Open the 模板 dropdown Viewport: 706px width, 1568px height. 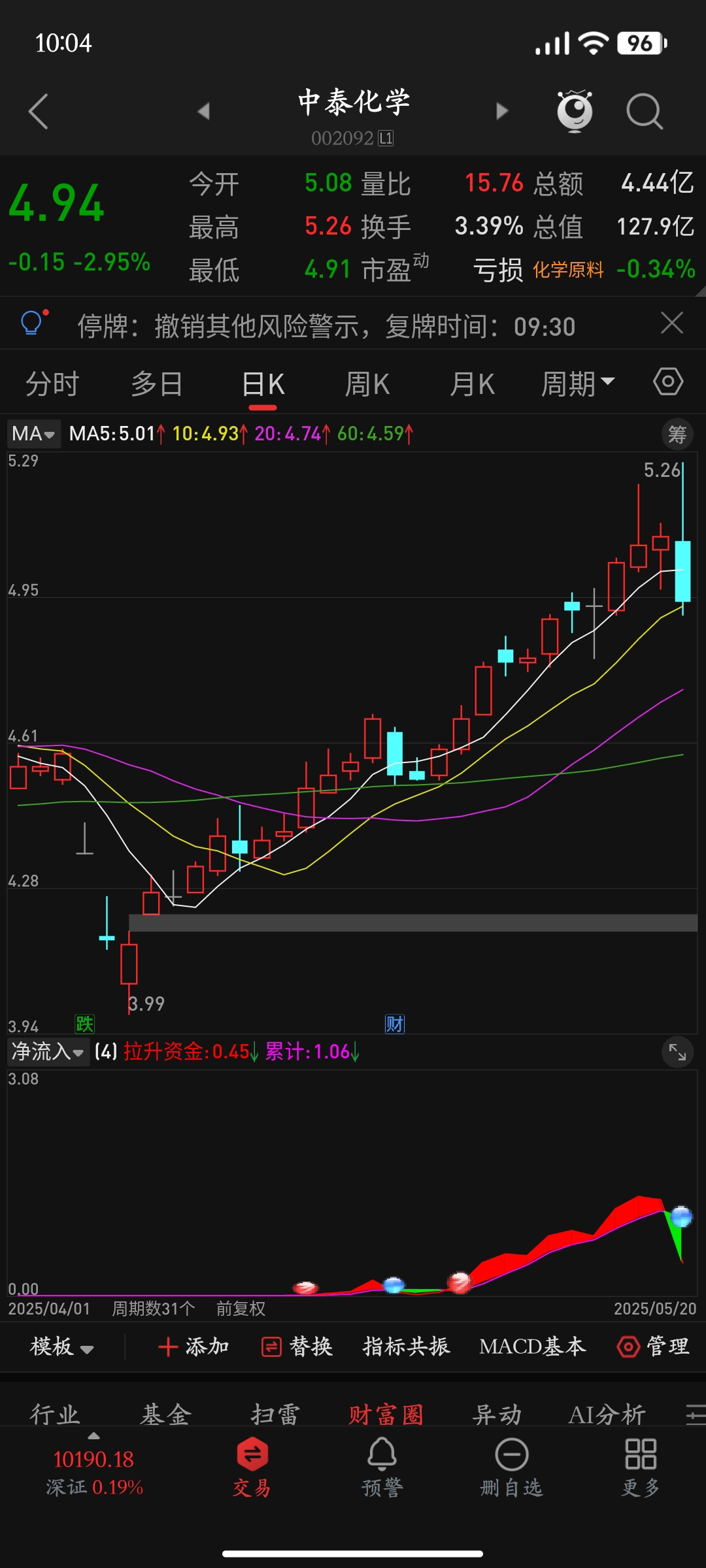click(62, 1347)
